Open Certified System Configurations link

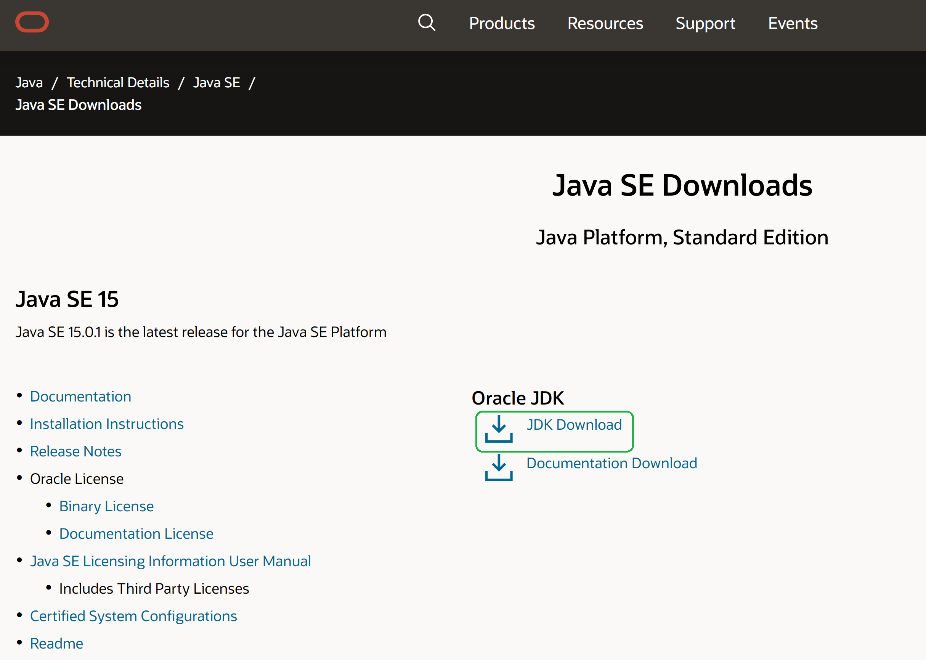coord(133,616)
